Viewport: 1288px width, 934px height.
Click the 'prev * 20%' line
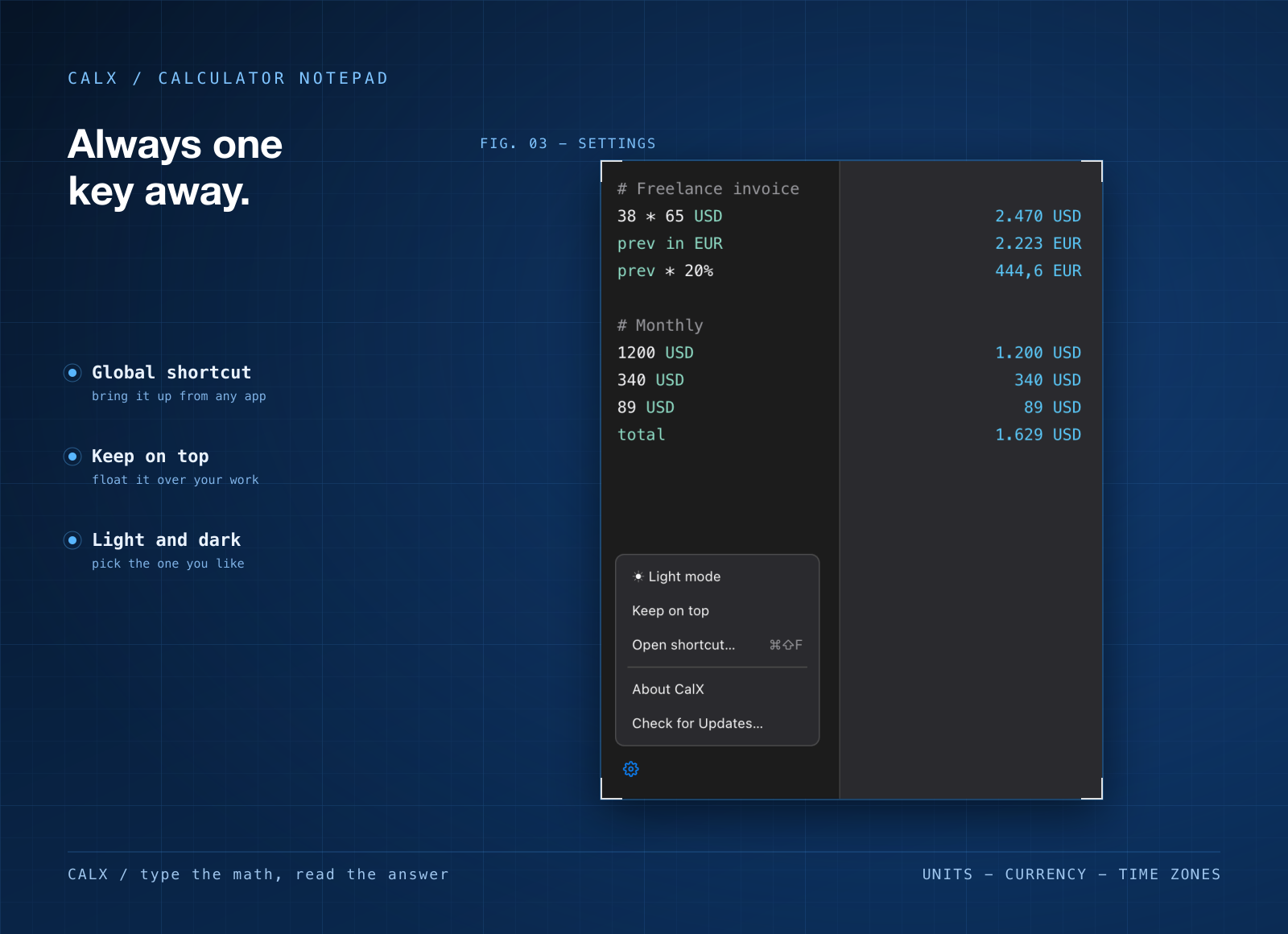pos(665,271)
